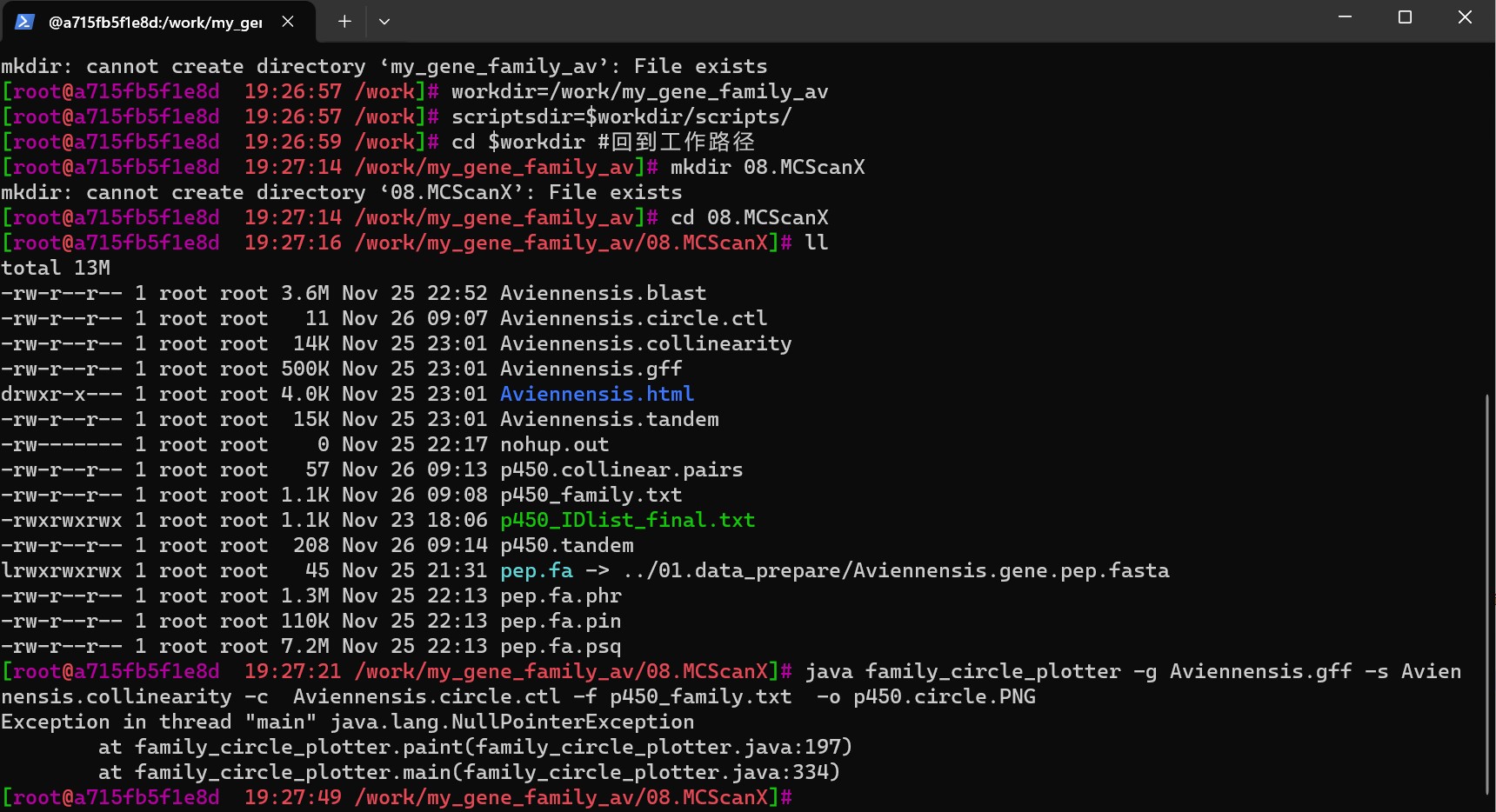This screenshot has height=812, width=1496.
Task: Click the file name Aviennensis.circle.ctl
Action: point(633,318)
